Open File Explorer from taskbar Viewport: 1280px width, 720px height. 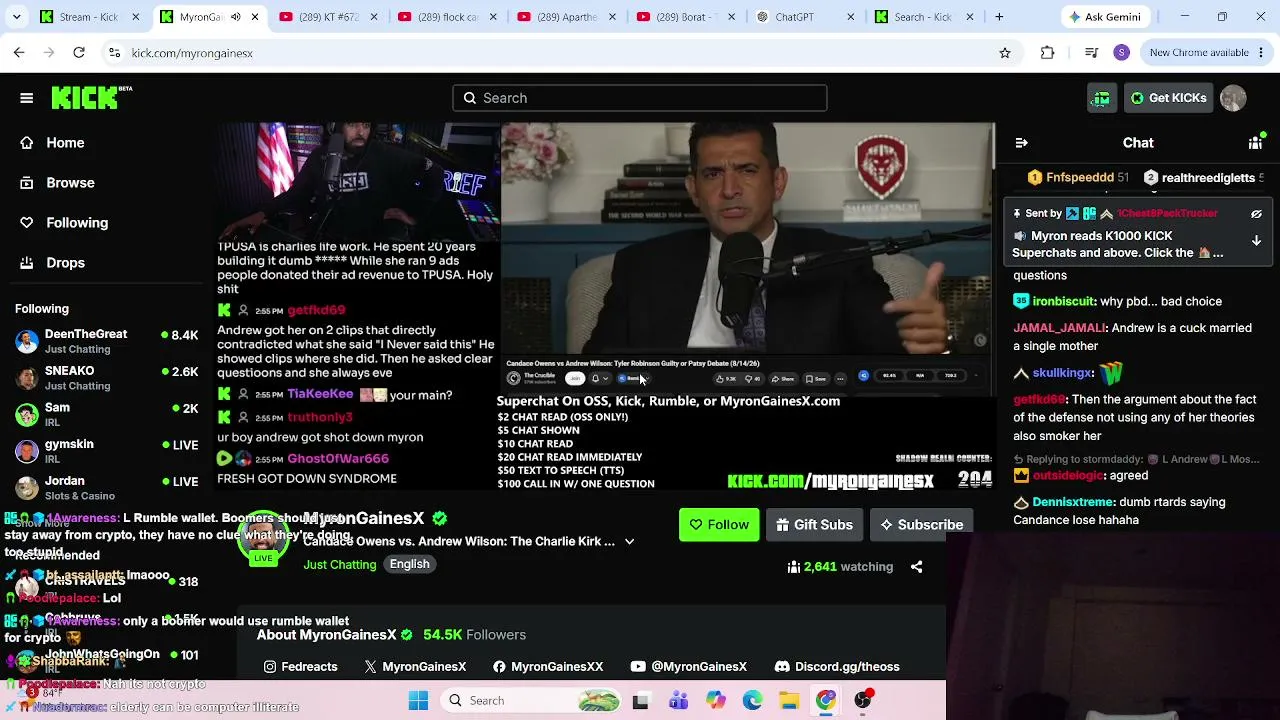[x=789, y=701]
